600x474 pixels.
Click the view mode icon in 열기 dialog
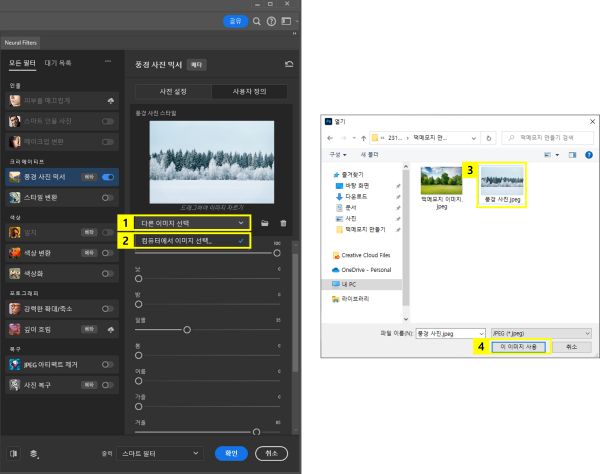(548, 155)
